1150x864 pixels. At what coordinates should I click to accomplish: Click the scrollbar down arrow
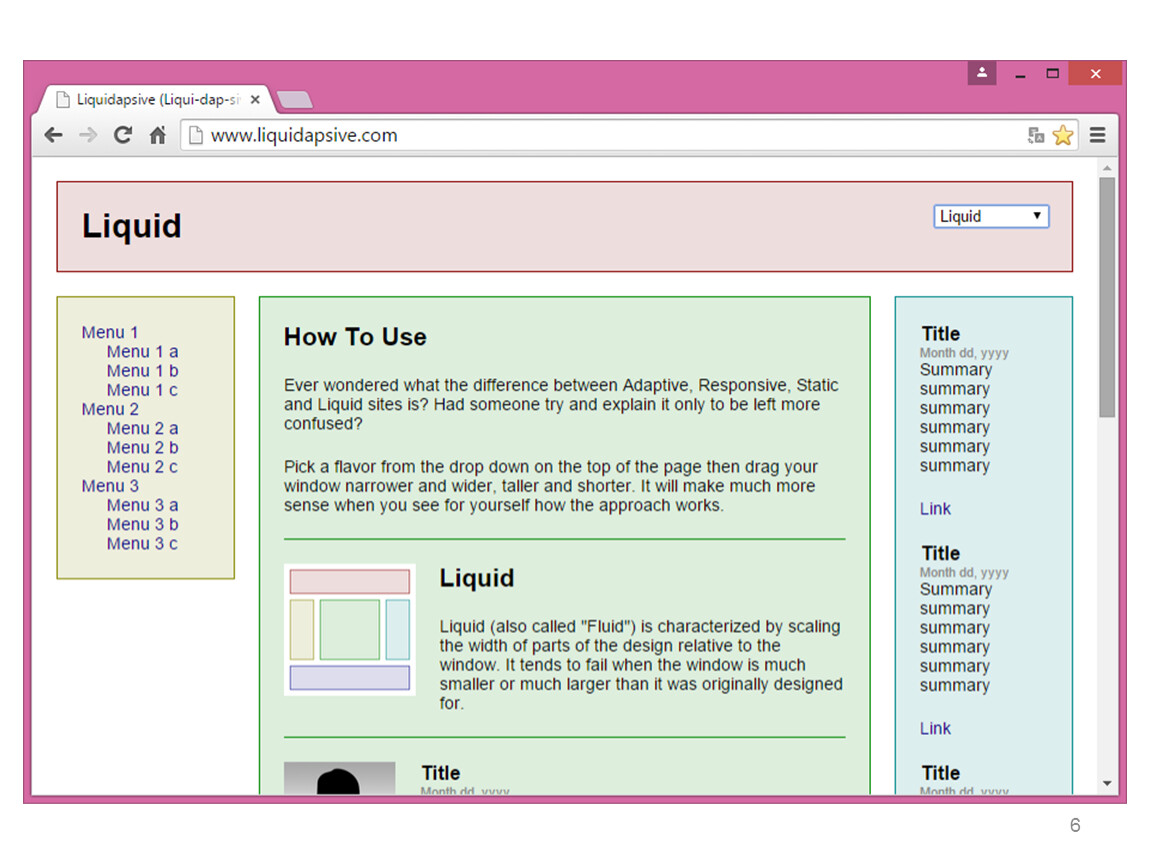pos(1107,783)
